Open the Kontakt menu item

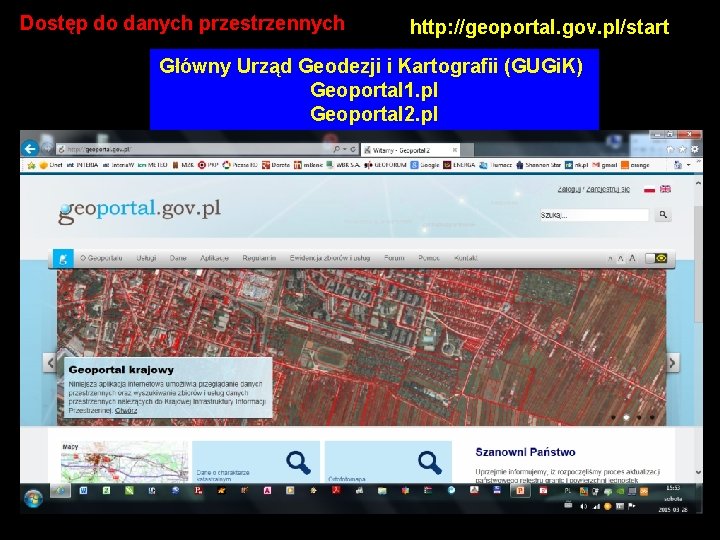click(466, 258)
